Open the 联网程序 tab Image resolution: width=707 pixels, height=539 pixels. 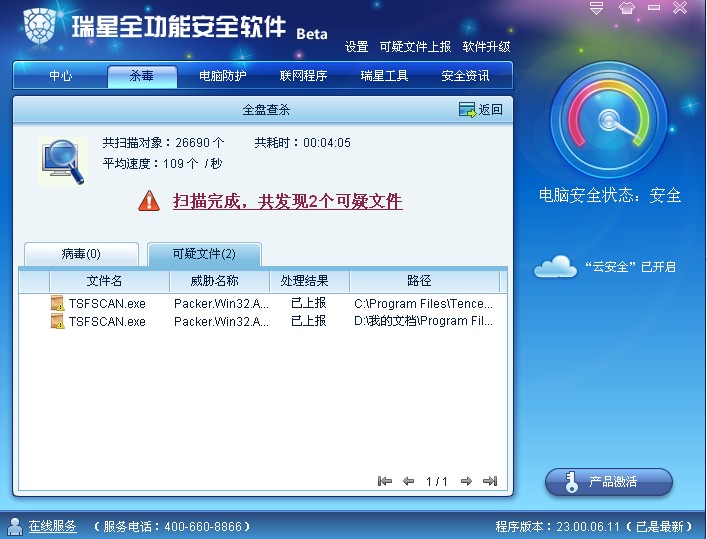303,75
